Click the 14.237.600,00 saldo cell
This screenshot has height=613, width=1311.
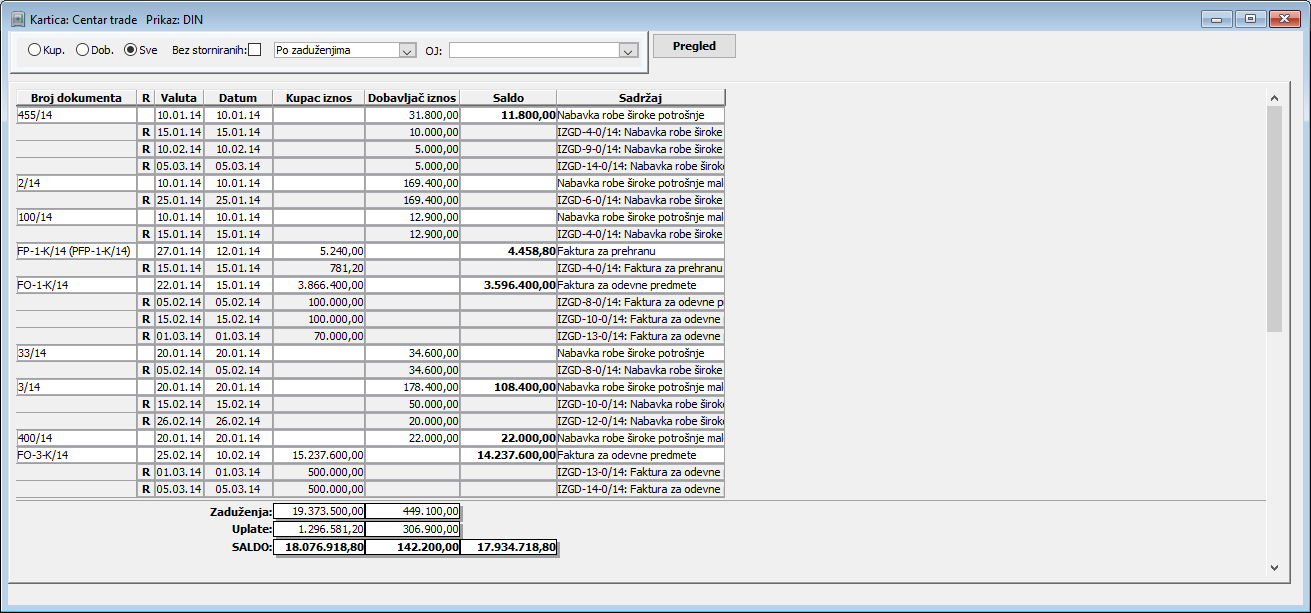[509, 455]
